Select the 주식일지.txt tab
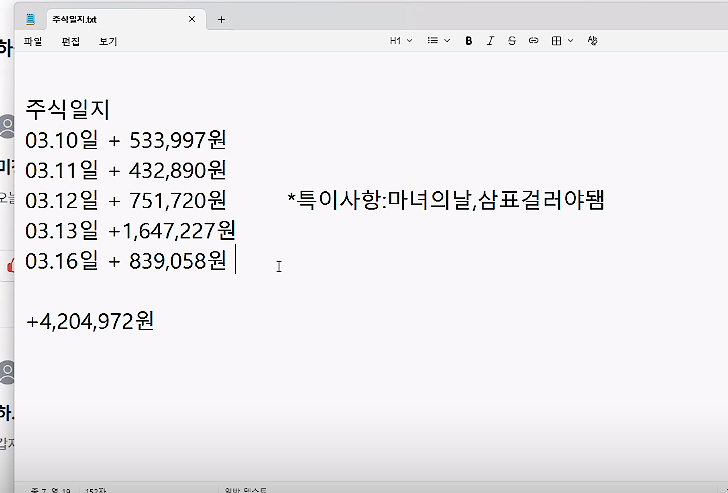728x493 pixels. tap(126, 19)
